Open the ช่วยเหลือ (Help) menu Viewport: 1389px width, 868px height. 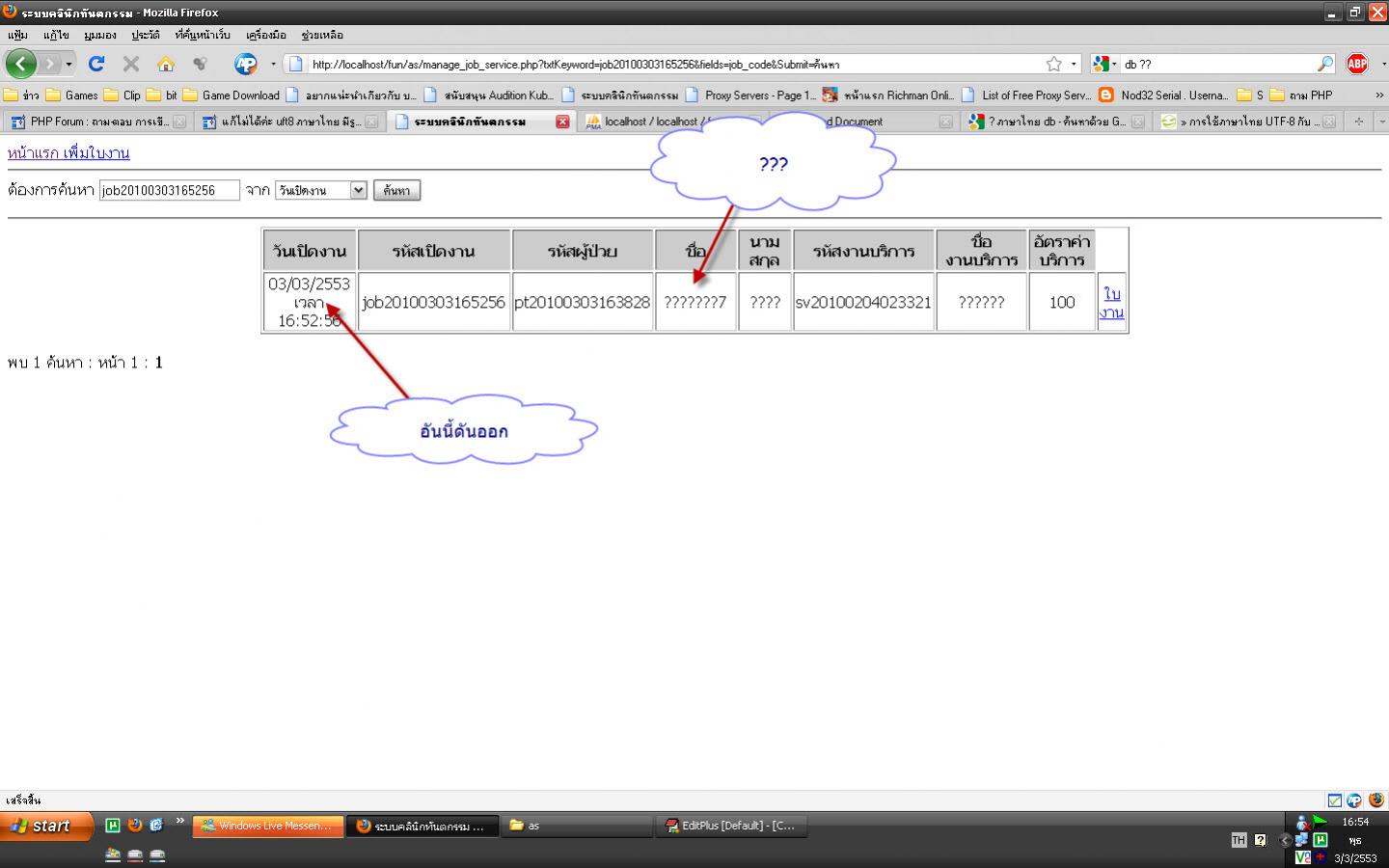[x=322, y=35]
